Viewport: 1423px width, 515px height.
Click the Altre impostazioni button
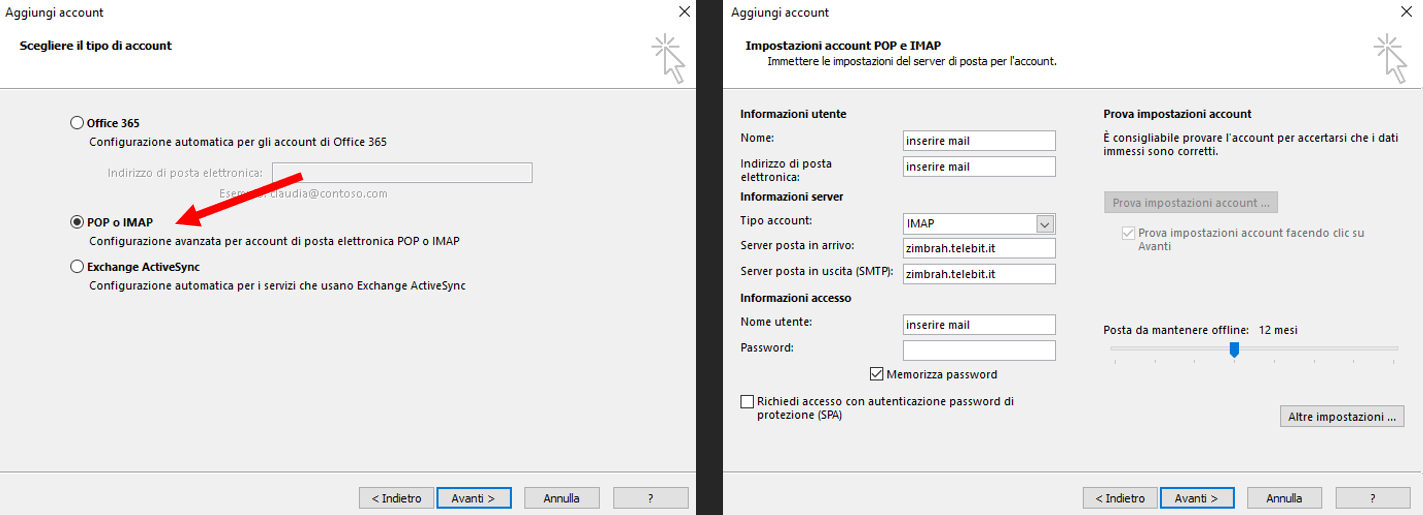[x=1341, y=417]
